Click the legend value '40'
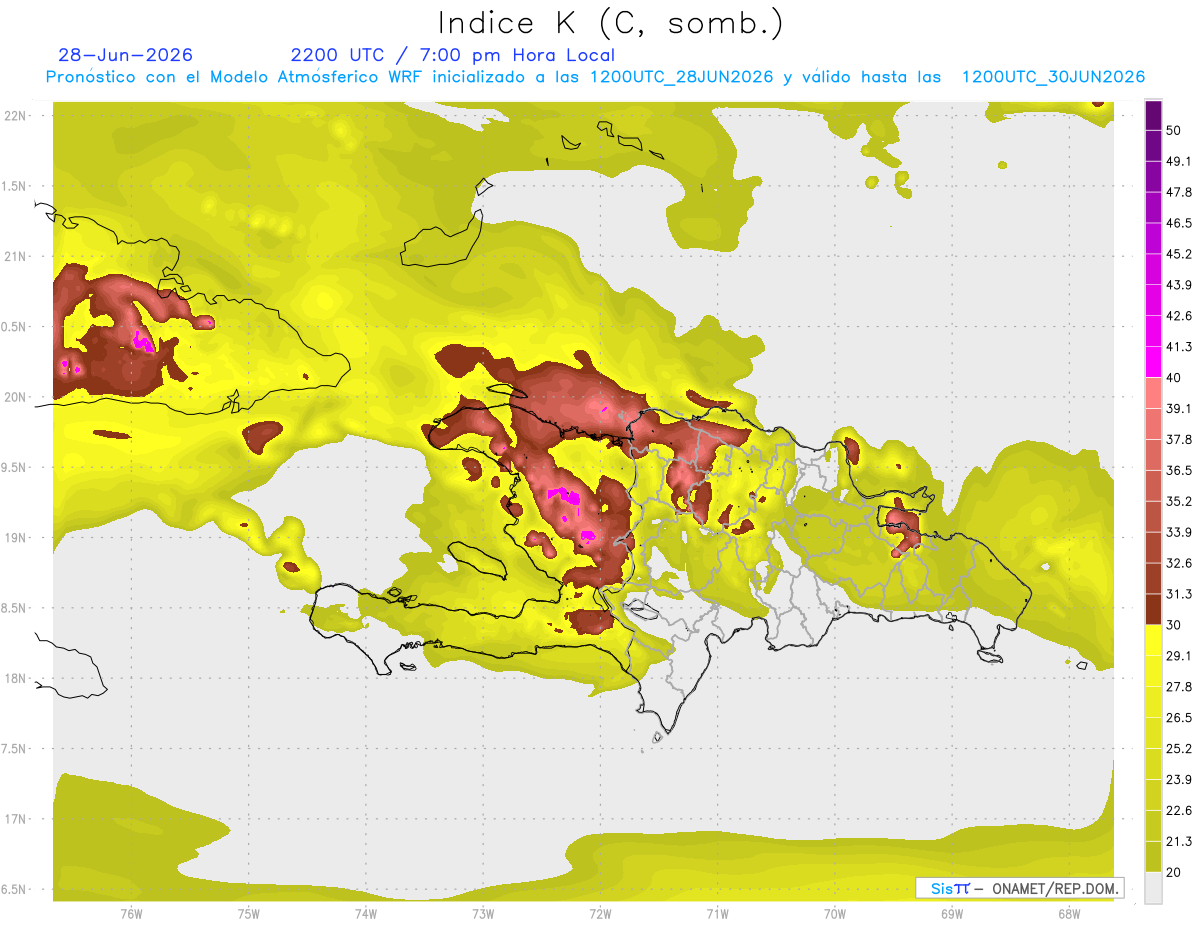 tap(1175, 378)
